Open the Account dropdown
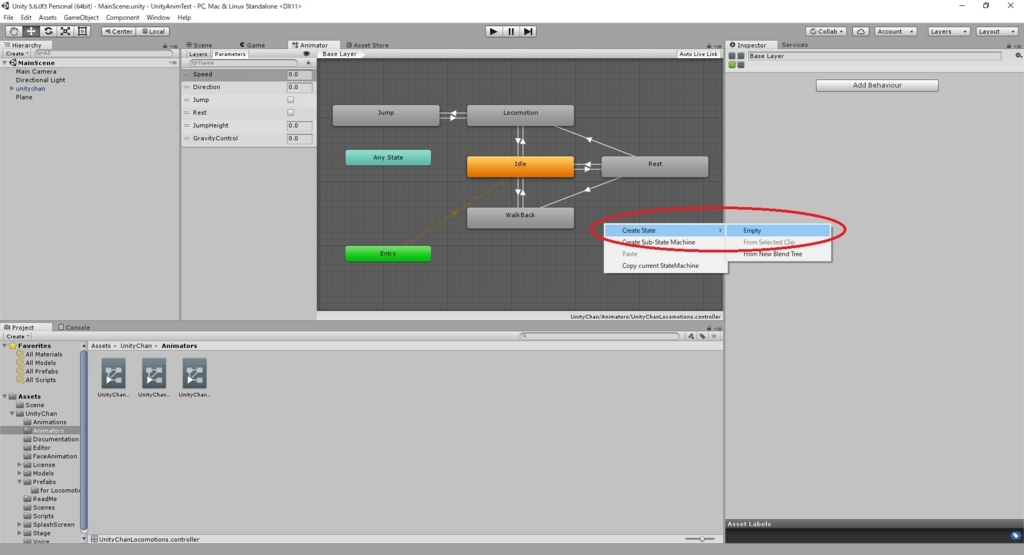 [x=895, y=31]
